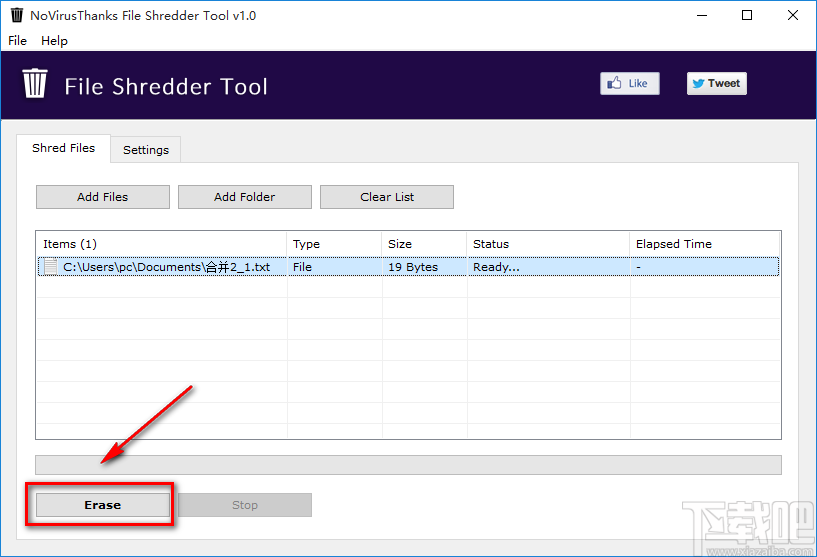Click the Status column header
817x557 pixels.
point(548,244)
